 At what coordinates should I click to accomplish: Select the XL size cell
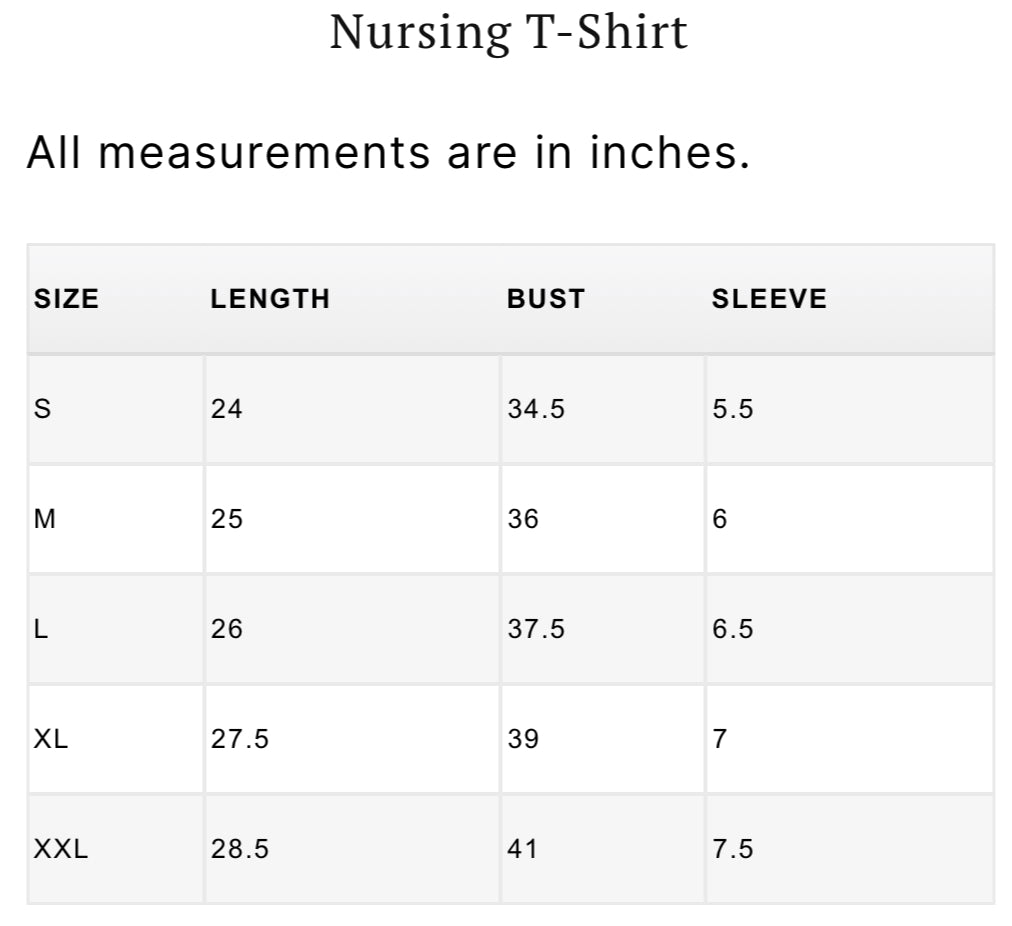[x=51, y=739]
